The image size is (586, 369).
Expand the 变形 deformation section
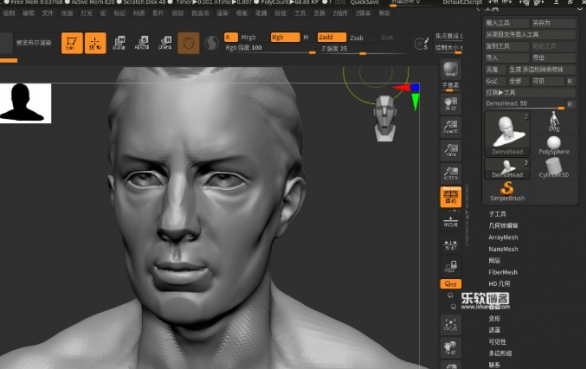[494, 319]
